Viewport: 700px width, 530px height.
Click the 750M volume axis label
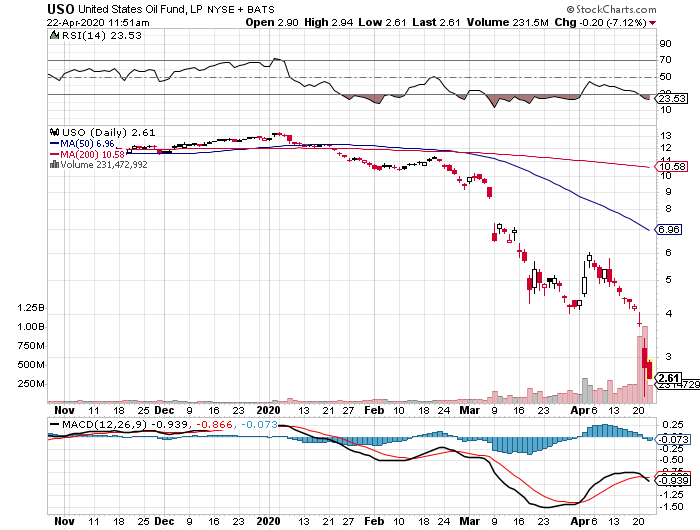coord(31,346)
